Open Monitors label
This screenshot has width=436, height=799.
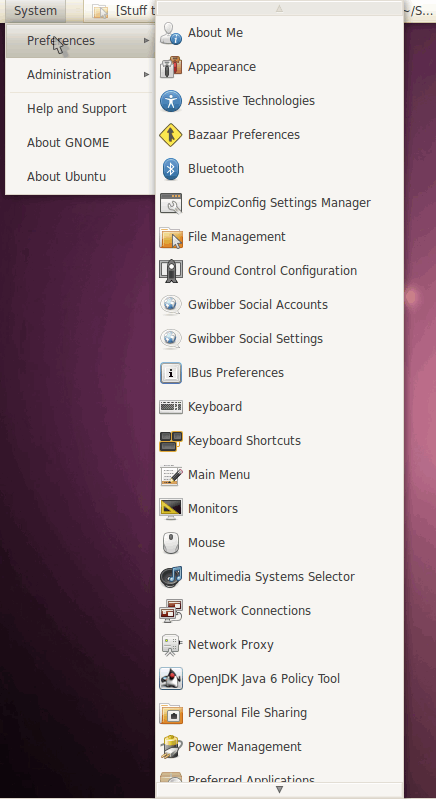pos(213,509)
